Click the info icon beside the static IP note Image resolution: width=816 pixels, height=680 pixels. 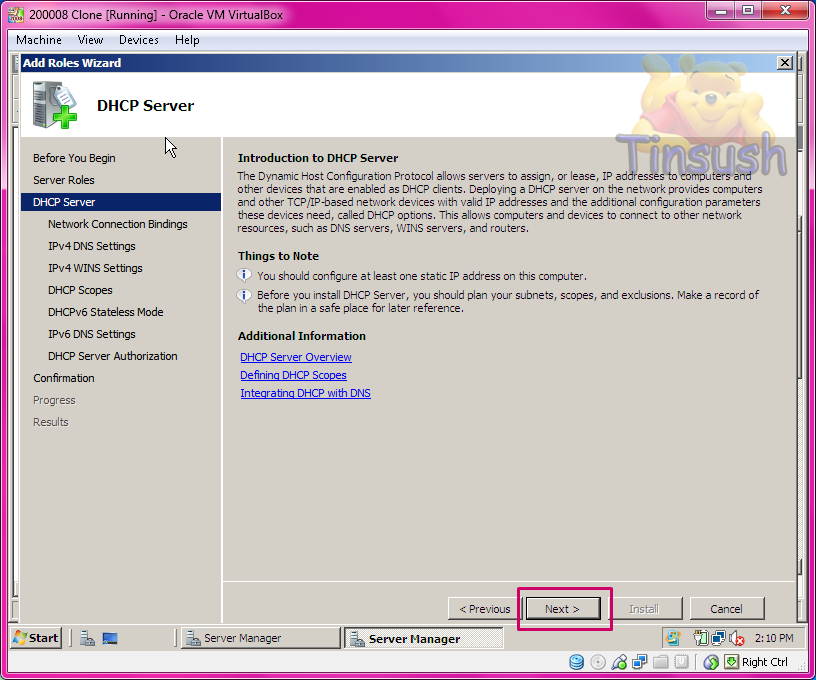coord(244,275)
